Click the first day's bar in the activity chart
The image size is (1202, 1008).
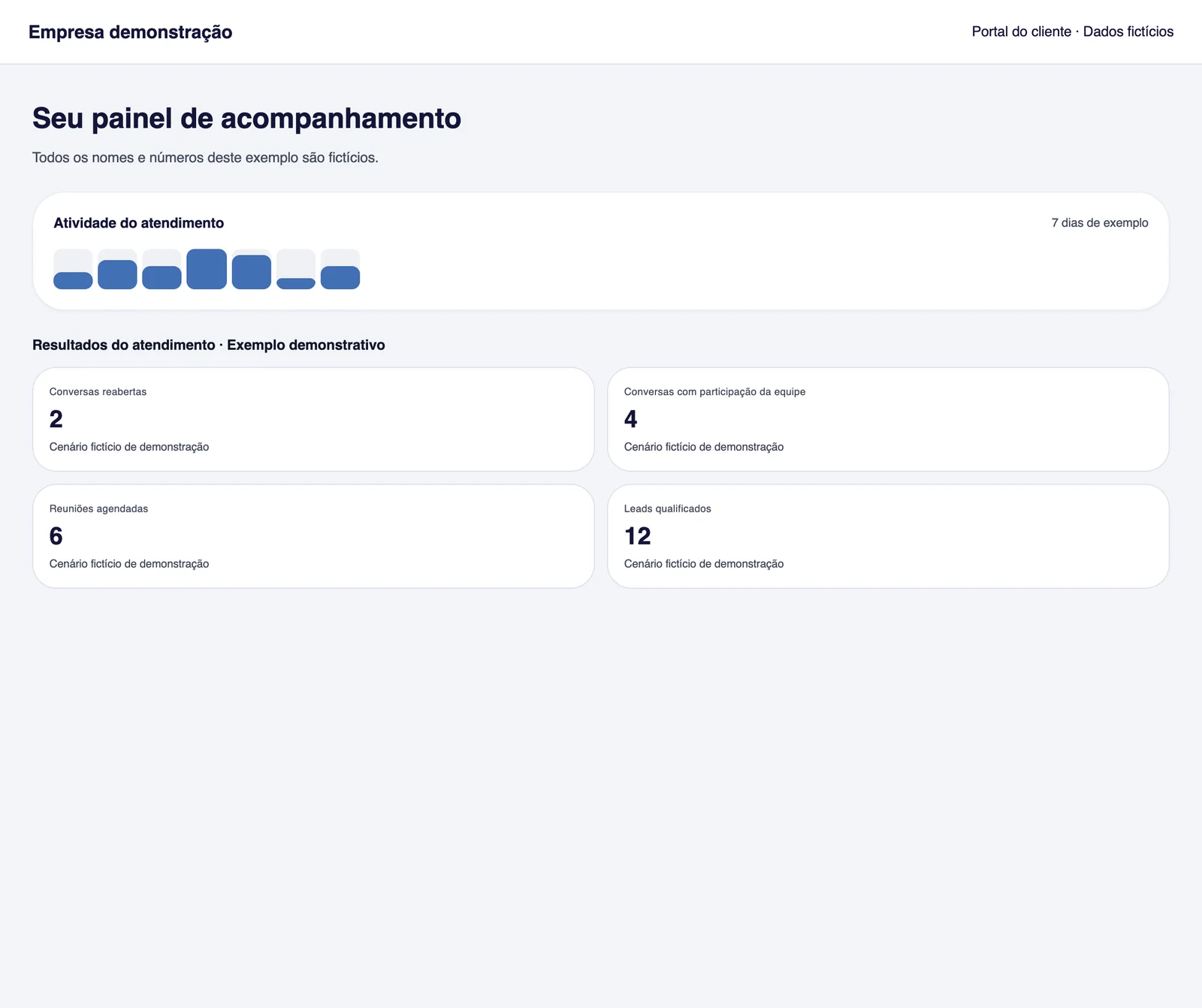[73, 280]
